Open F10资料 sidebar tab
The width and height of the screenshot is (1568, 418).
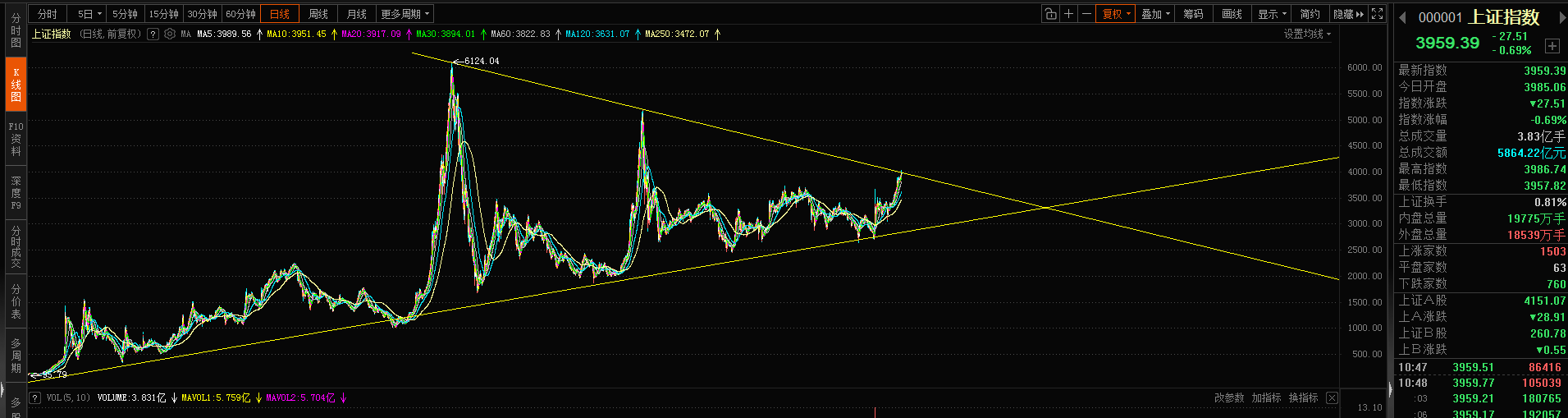[x=16, y=139]
